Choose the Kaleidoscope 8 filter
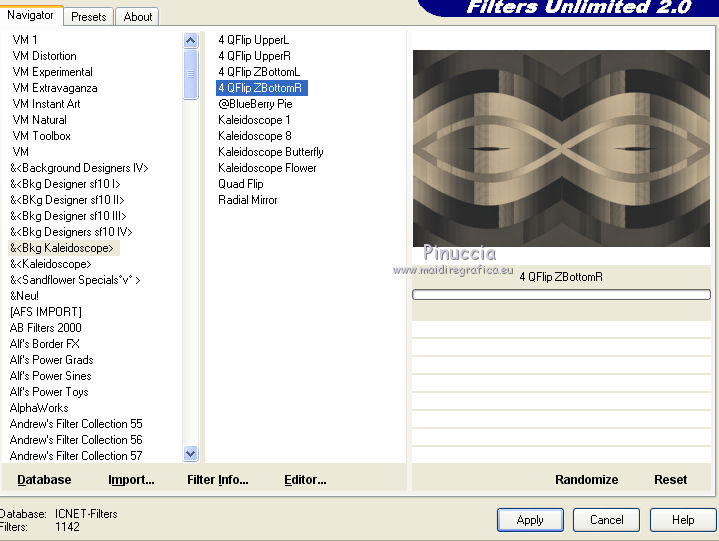719x541 pixels. [255, 136]
